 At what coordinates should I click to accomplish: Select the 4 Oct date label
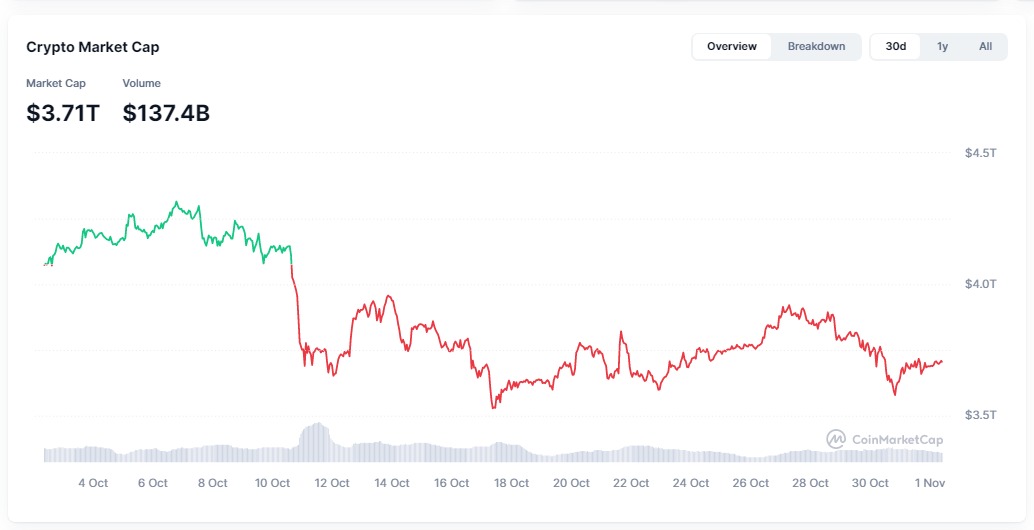(x=93, y=483)
